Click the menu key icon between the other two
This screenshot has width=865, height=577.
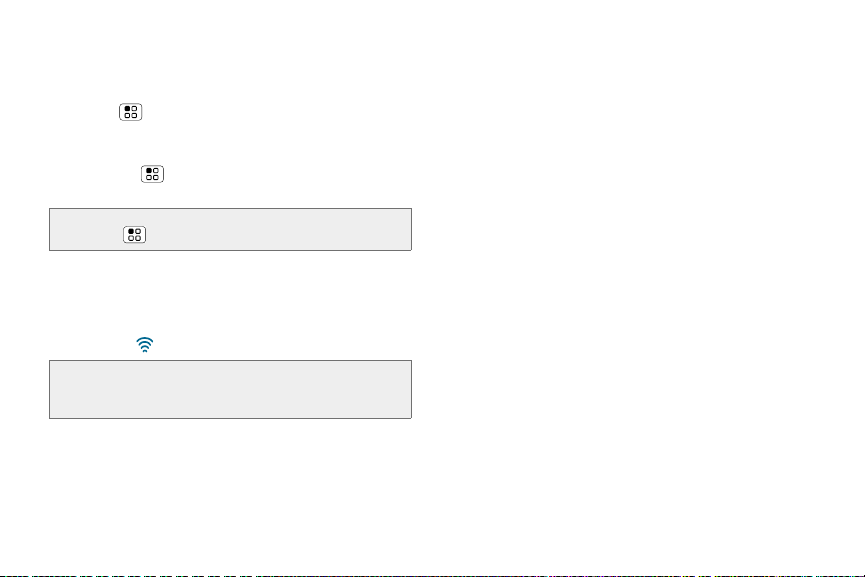(152, 174)
